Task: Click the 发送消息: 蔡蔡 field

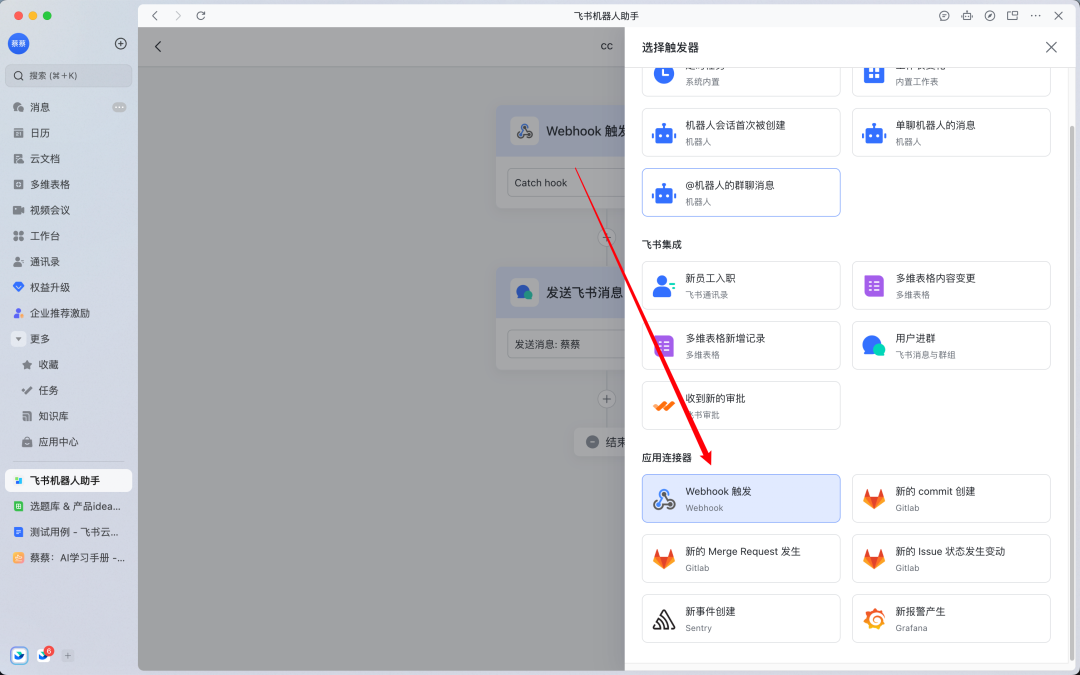Action: point(566,344)
